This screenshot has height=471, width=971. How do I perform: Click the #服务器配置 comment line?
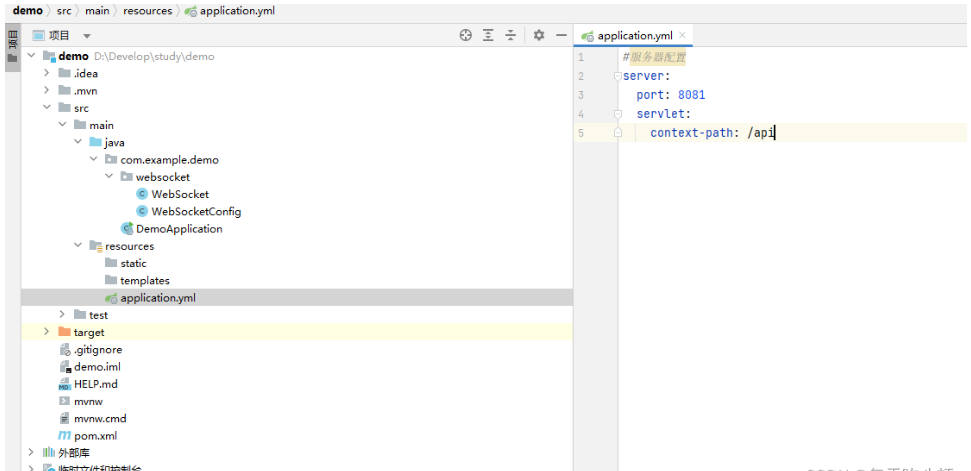[654, 58]
